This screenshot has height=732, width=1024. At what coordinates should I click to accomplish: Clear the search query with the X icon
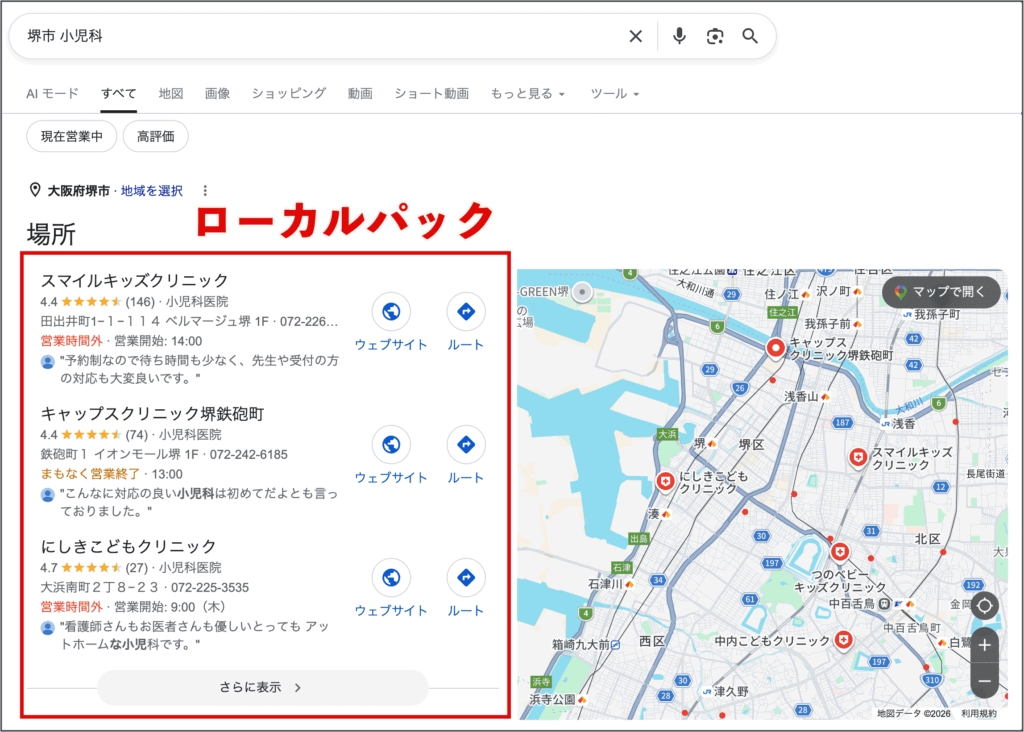635,36
